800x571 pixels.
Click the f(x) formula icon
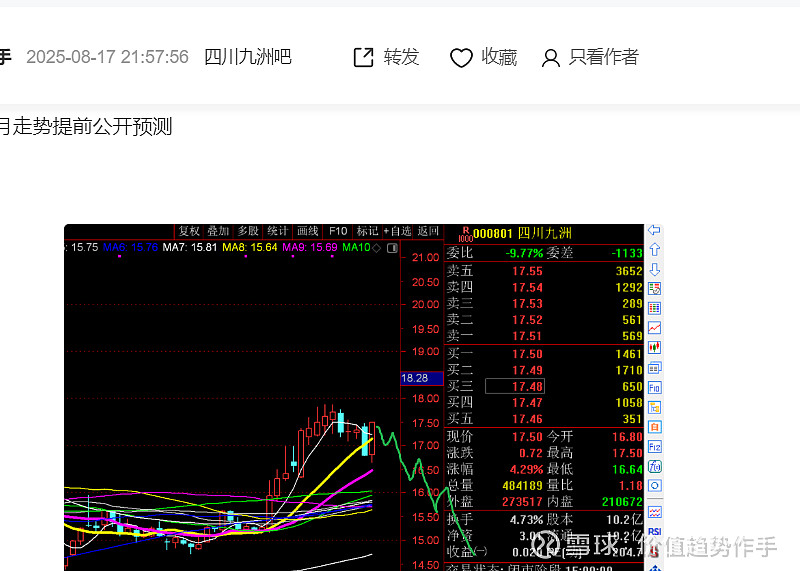[x=655, y=466]
